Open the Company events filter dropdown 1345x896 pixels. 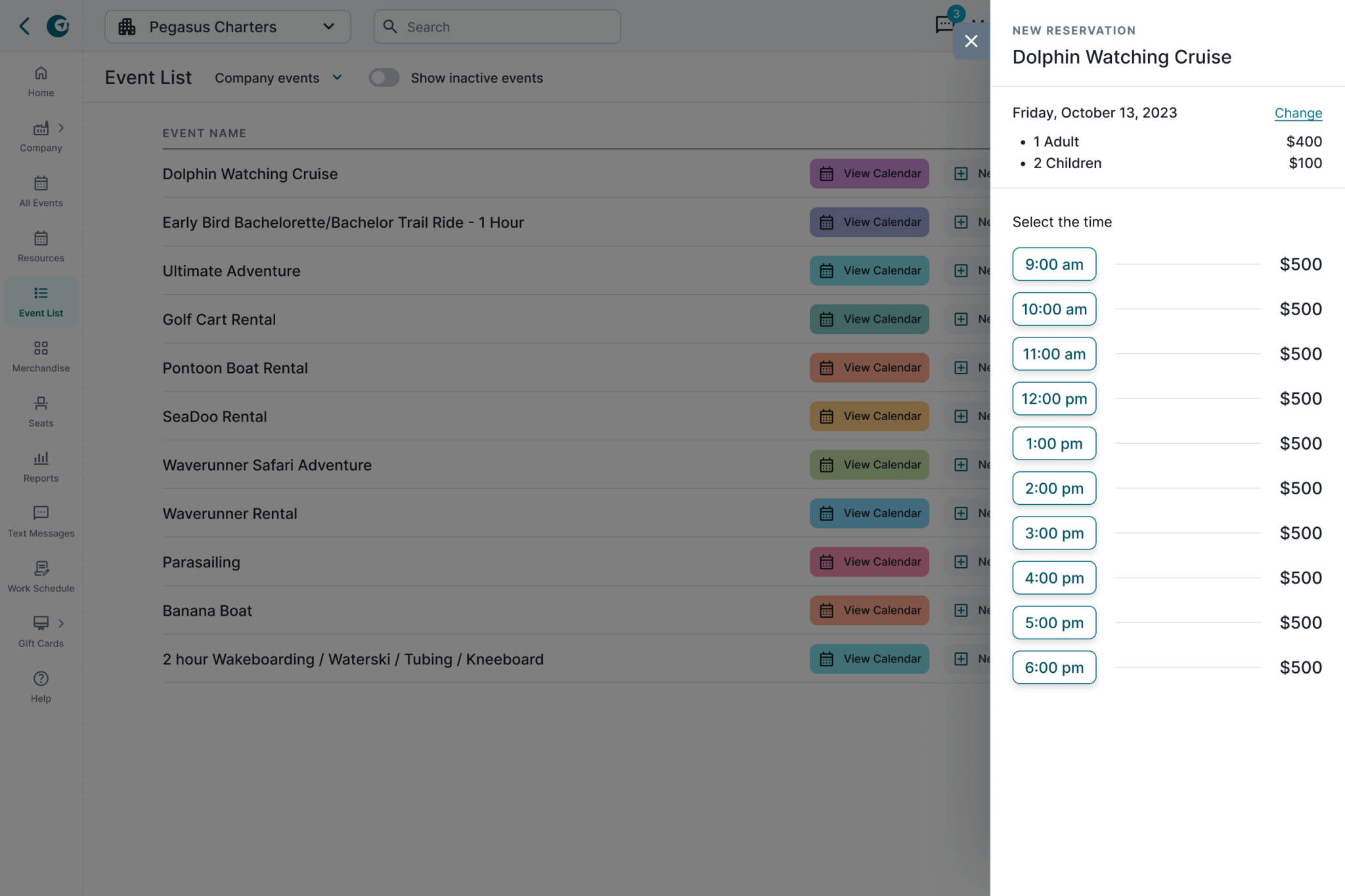pyautogui.click(x=278, y=77)
